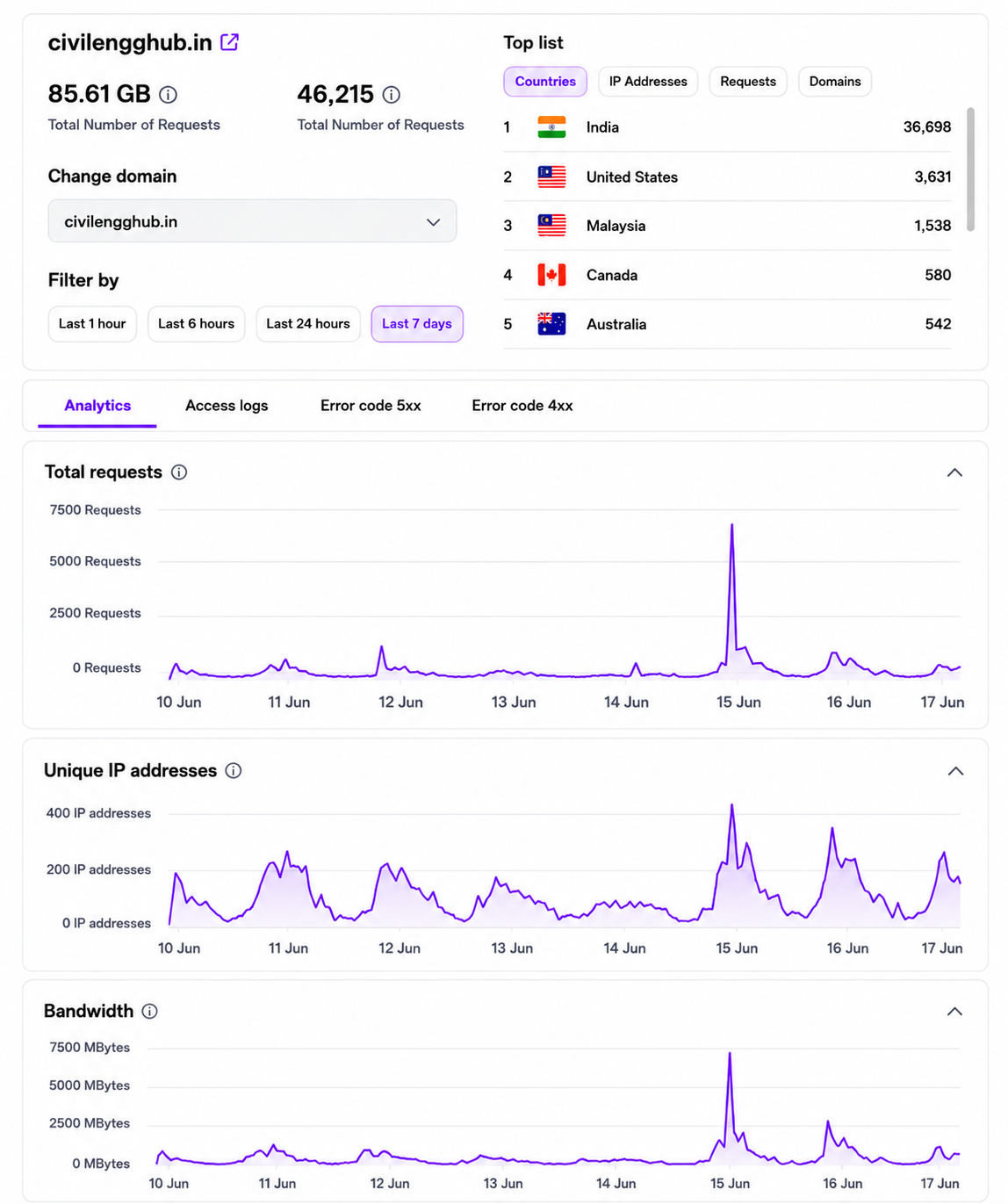
Task: Open the civilengghub.in domain dropdown
Action: 252,221
